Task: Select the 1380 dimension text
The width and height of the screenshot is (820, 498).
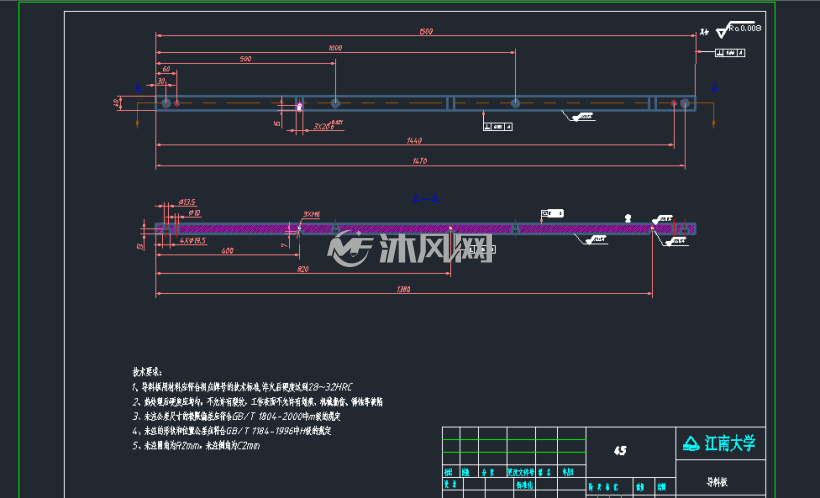Action: (x=403, y=289)
